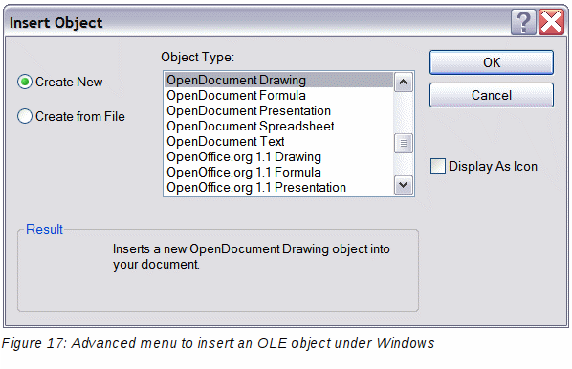This screenshot has width=572, height=369.
Task: Click the object type list scrollbar thumb
Action: point(403,143)
